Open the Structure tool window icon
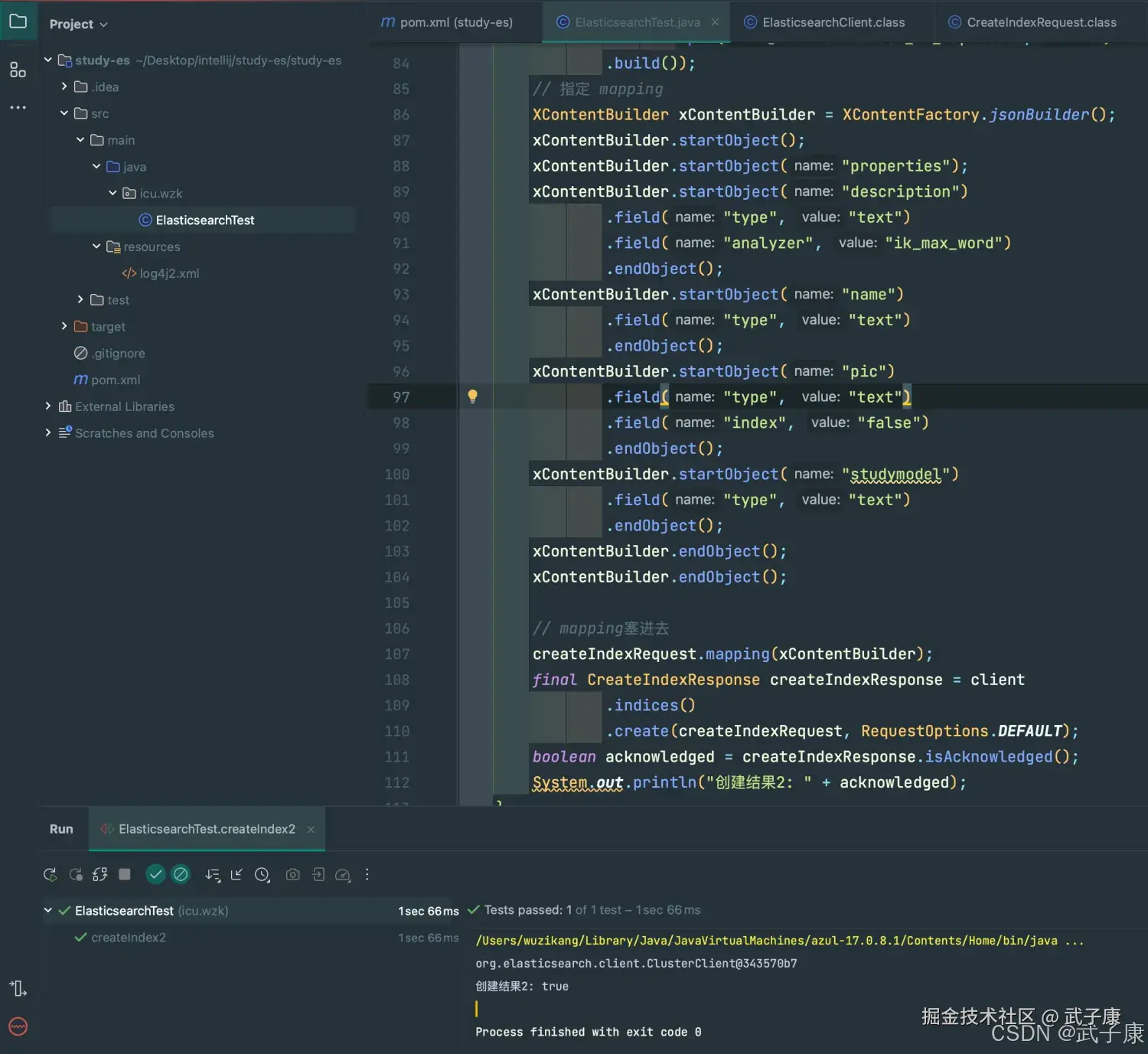 coord(18,70)
